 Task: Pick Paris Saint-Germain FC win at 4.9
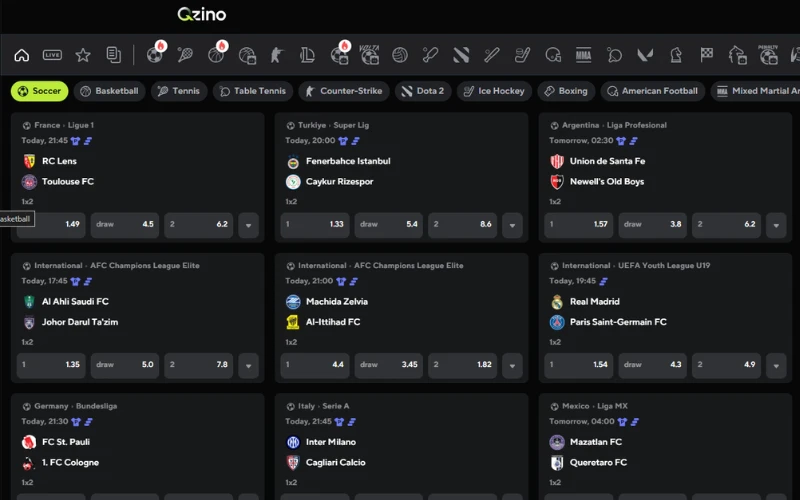726,365
